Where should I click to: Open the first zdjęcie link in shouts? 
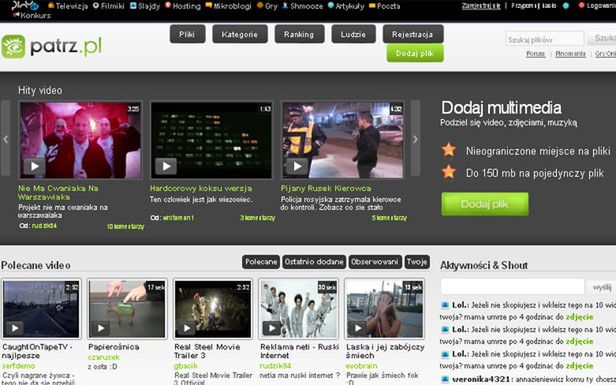coord(579,317)
